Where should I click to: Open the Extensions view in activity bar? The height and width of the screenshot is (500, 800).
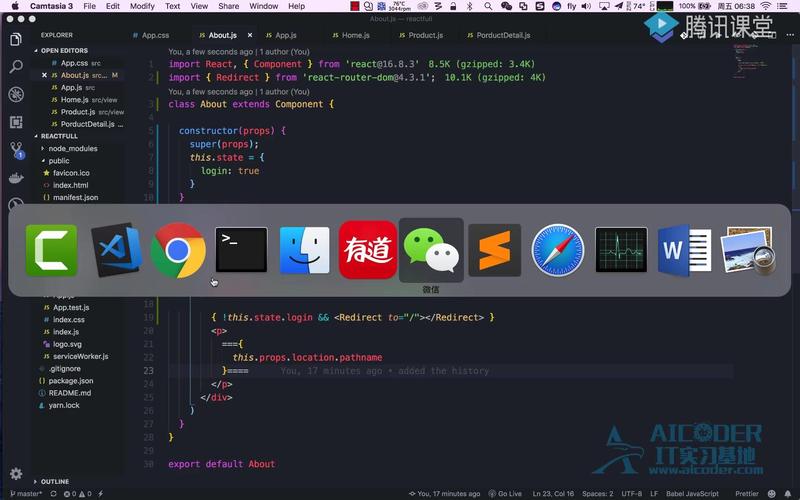point(16,122)
